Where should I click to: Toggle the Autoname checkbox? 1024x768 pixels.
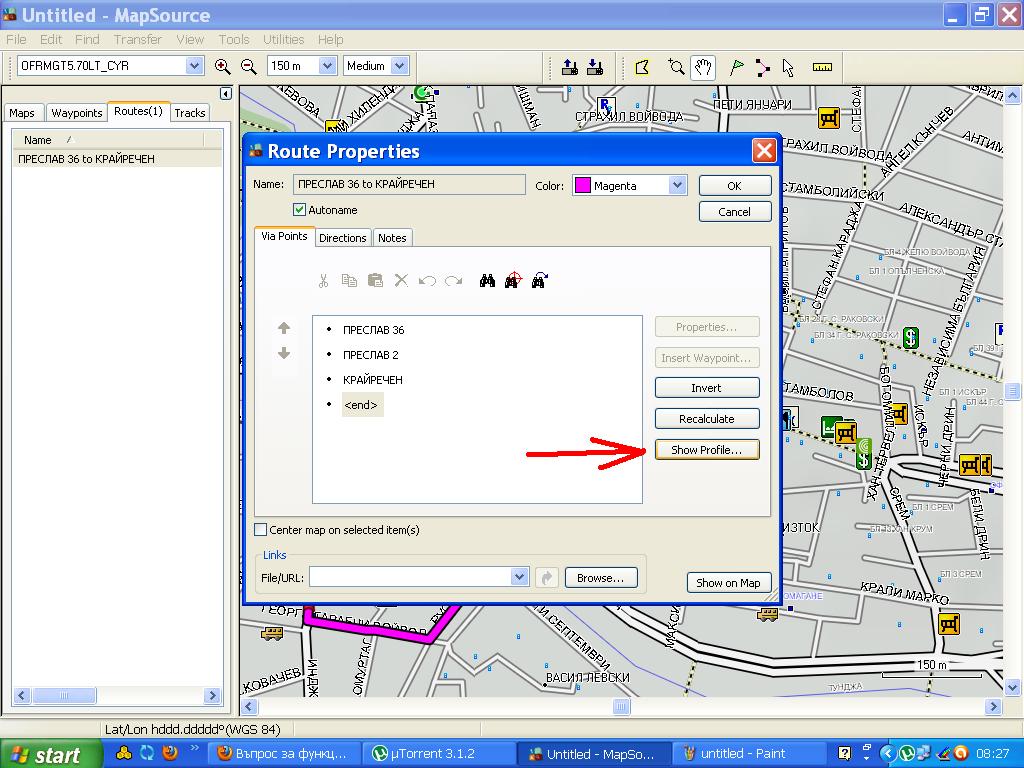click(299, 210)
